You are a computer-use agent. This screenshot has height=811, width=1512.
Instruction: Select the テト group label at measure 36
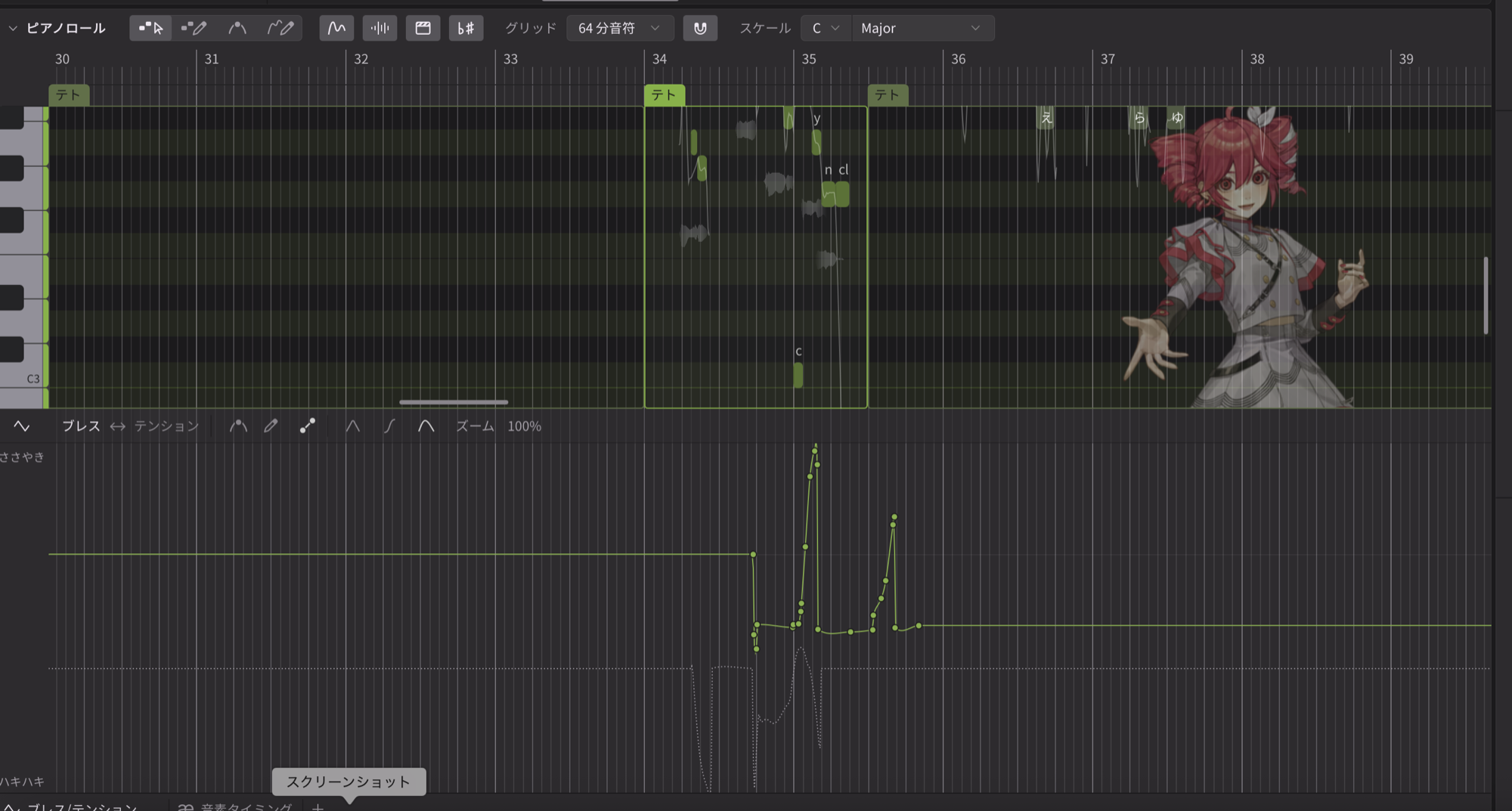tap(888, 95)
